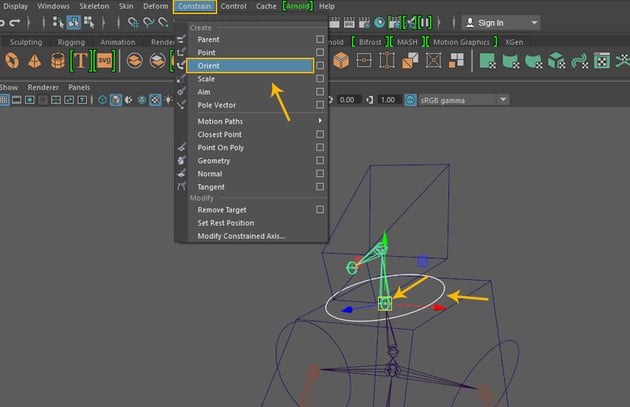Screen dimensions: 630x407
Task: Open the option box for Pole Vector
Action: coord(320,104)
